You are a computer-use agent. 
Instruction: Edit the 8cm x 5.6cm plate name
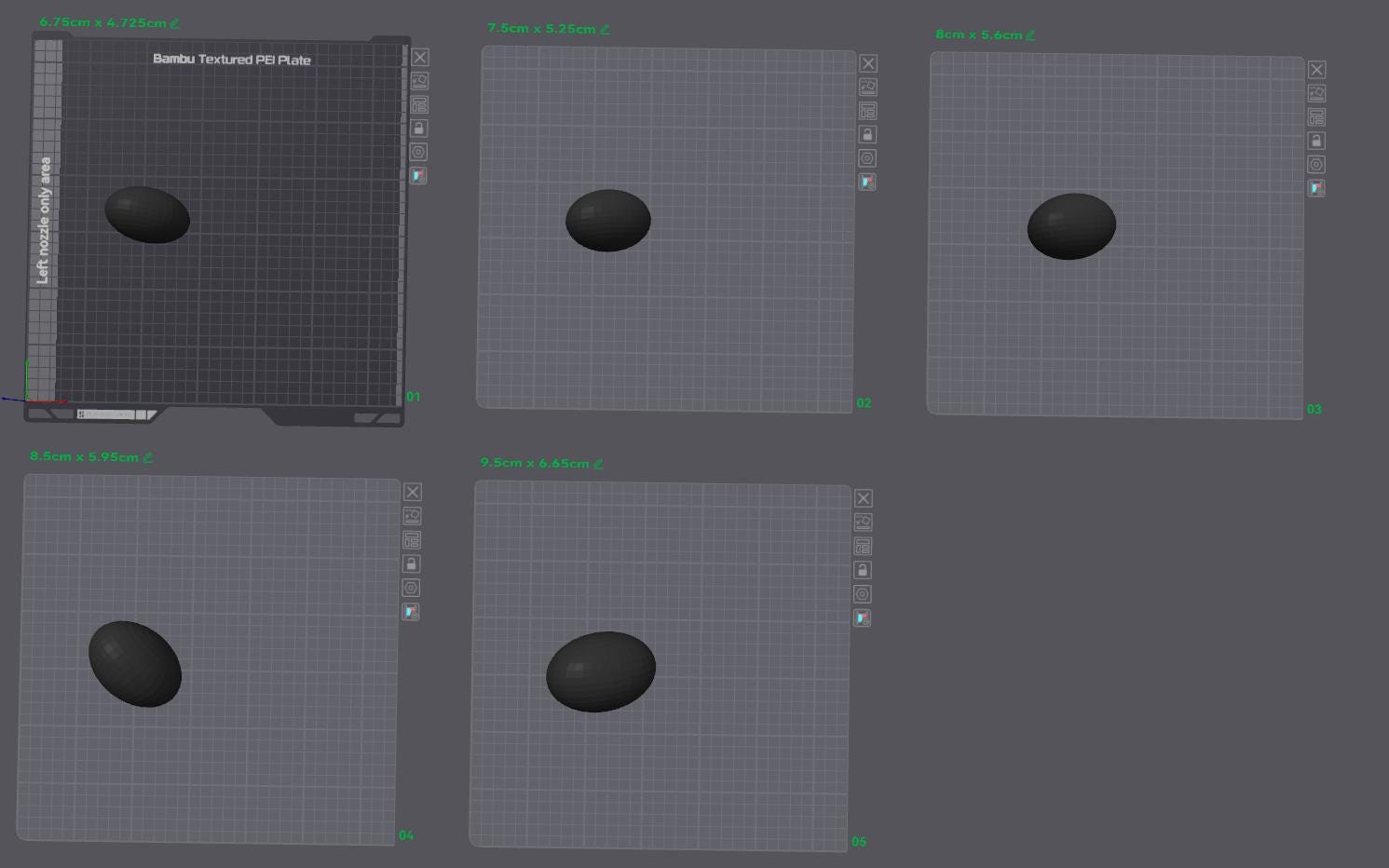pyautogui.click(x=1030, y=35)
